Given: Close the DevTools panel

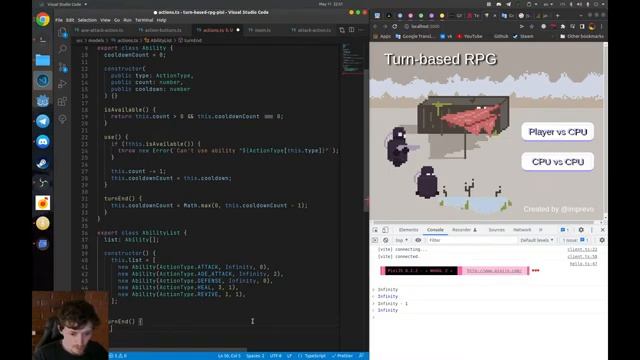Looking at the screenshot, I should click(x=602, y=230).
